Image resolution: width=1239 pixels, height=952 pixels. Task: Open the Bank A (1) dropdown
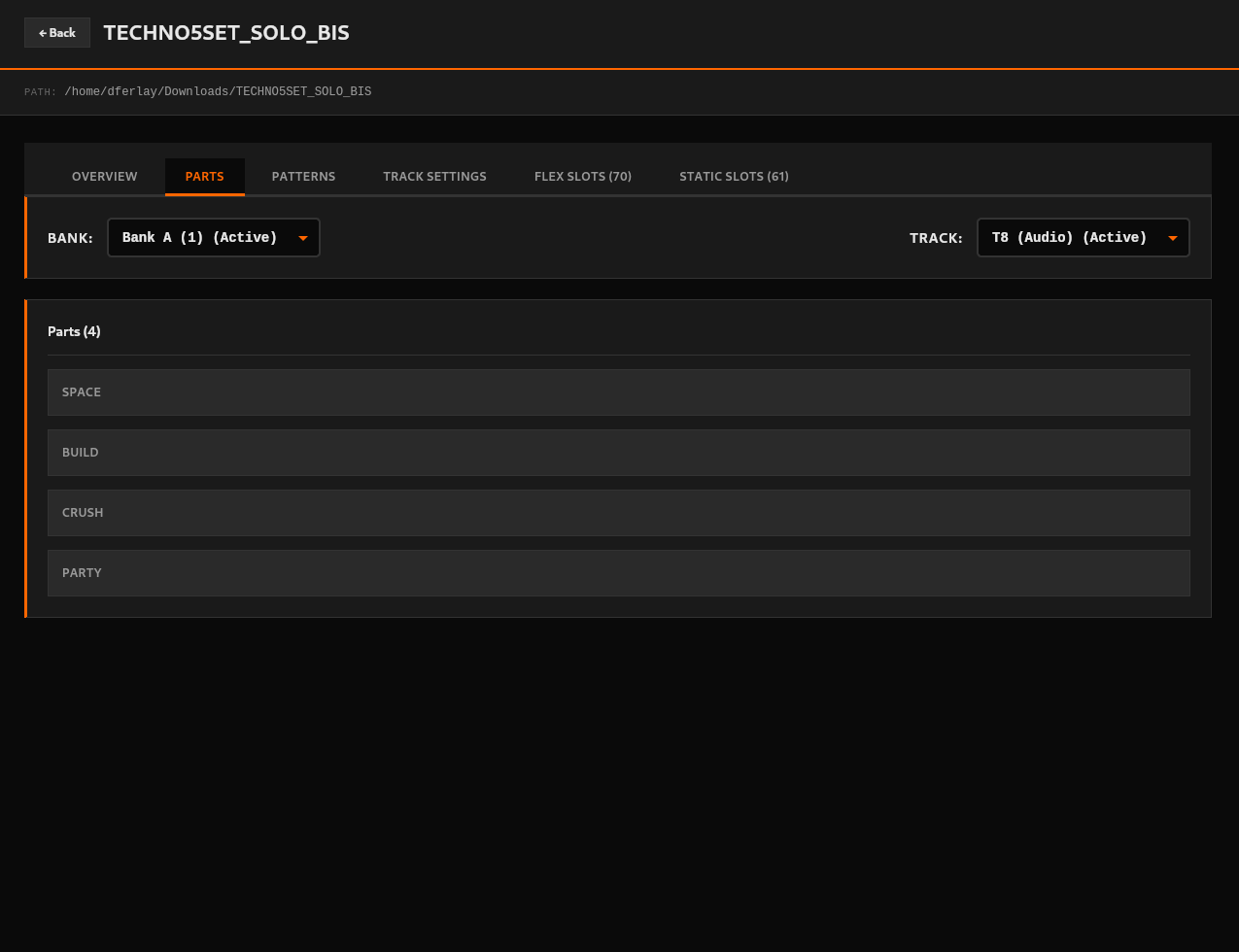[201, 238]
